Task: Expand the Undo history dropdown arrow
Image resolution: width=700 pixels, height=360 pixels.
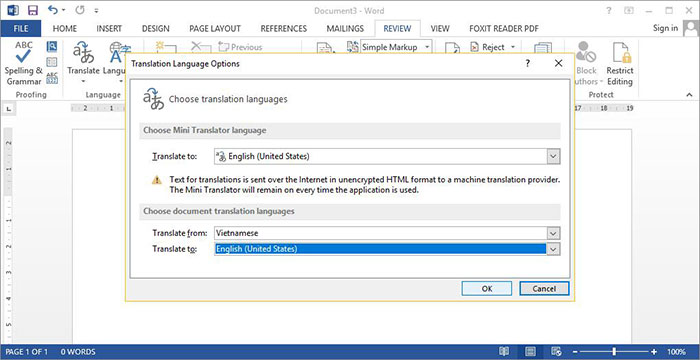Action: click(x=63, y=10)
